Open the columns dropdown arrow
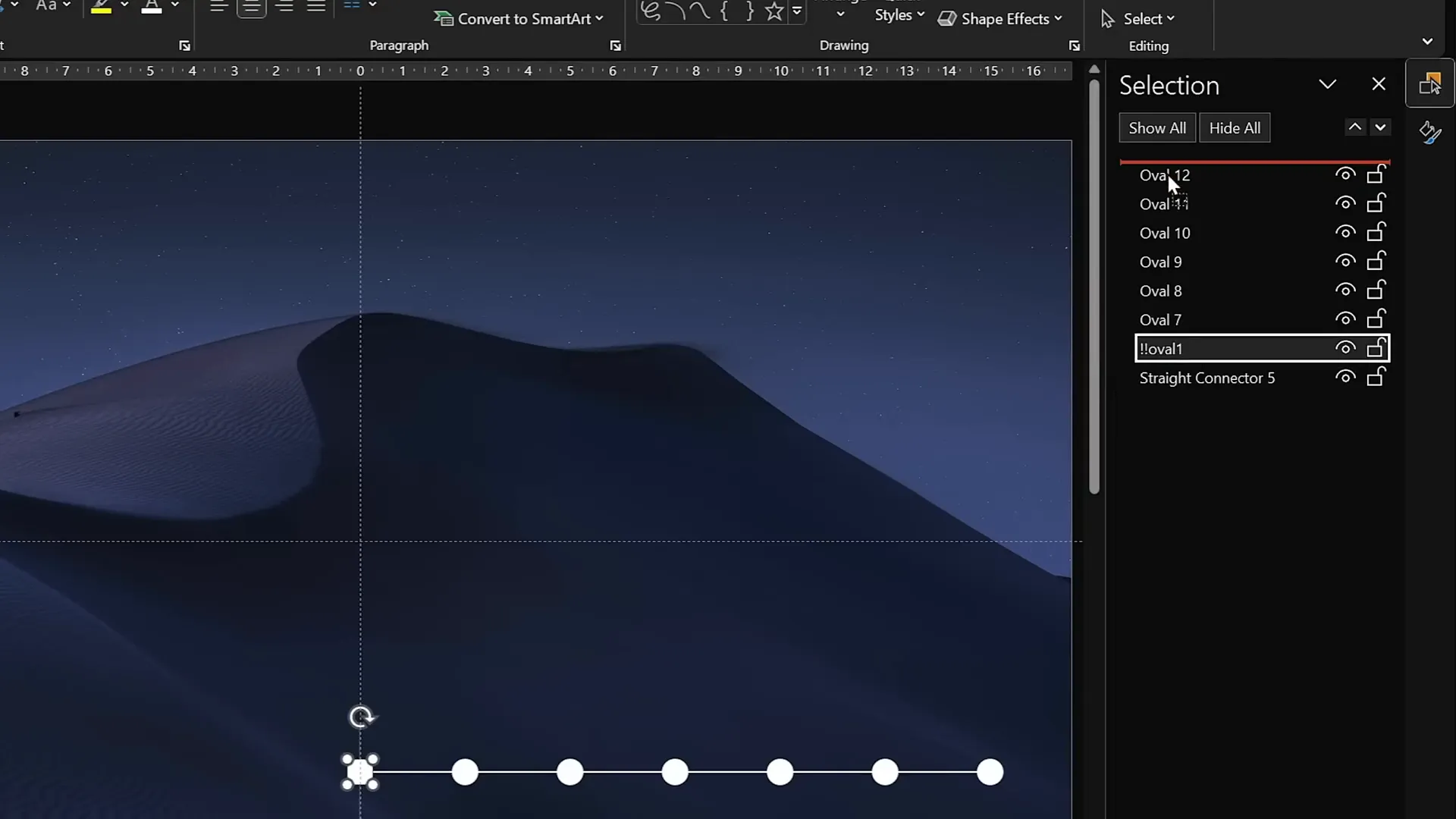Screen dimensions: 1456x819 372,5
